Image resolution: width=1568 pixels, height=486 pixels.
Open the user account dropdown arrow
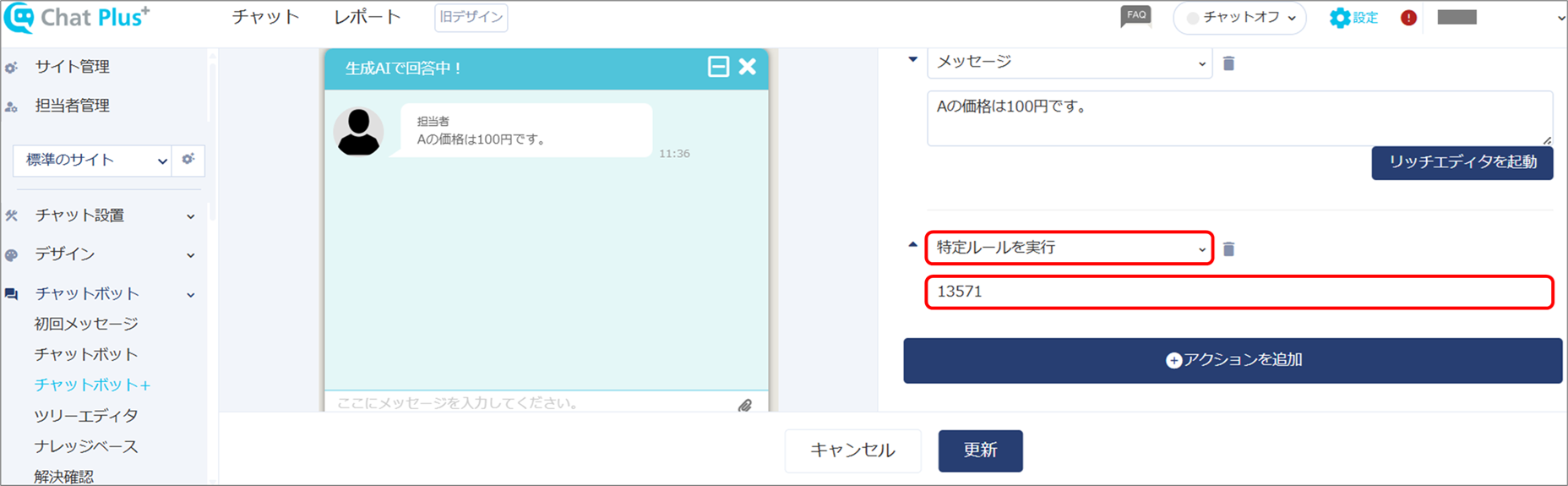pyautogui.click(x=1560, y=18)
